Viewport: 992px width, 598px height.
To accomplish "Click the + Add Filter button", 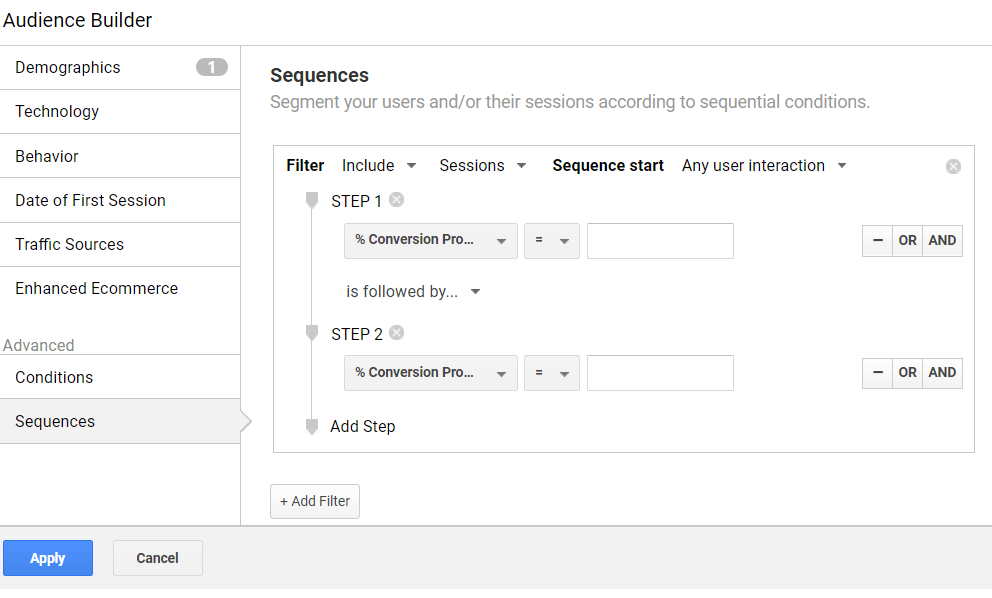I will click(315, 501).
